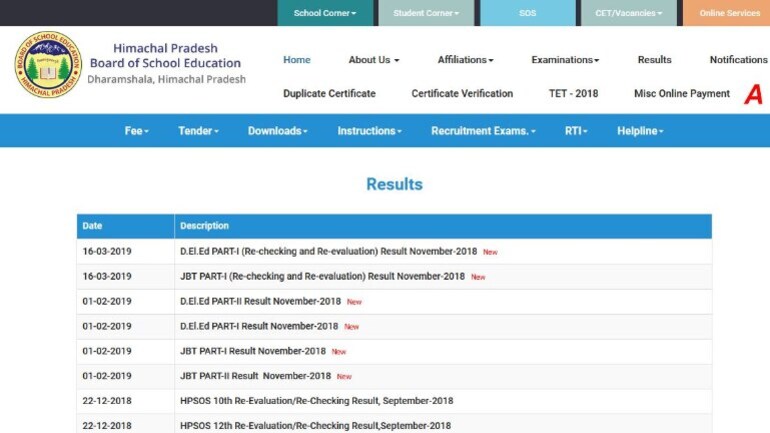
Task: Click the SOS button
Action: click(x=527, y=13)
